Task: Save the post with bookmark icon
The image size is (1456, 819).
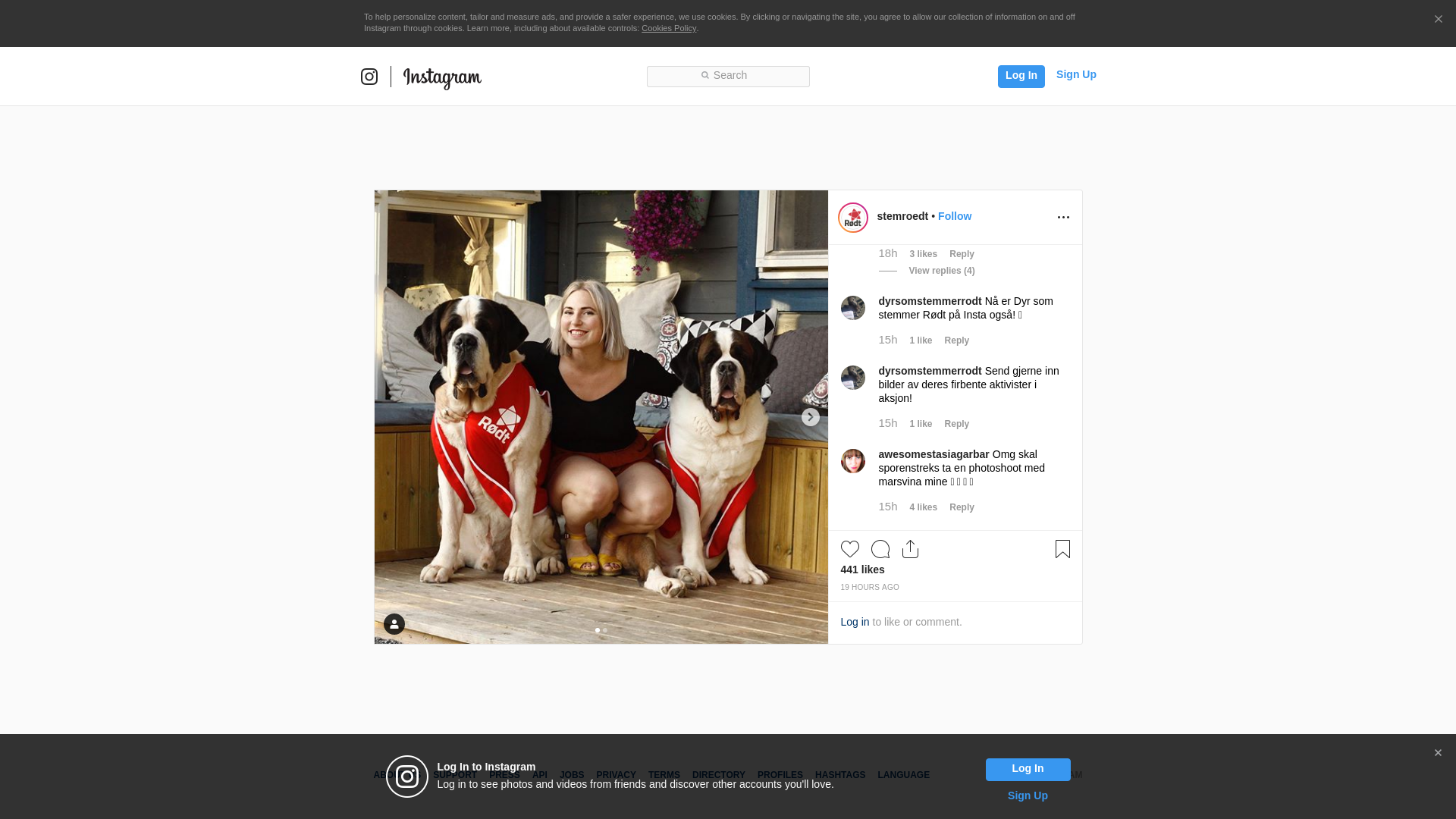Action: point(1062,549)
